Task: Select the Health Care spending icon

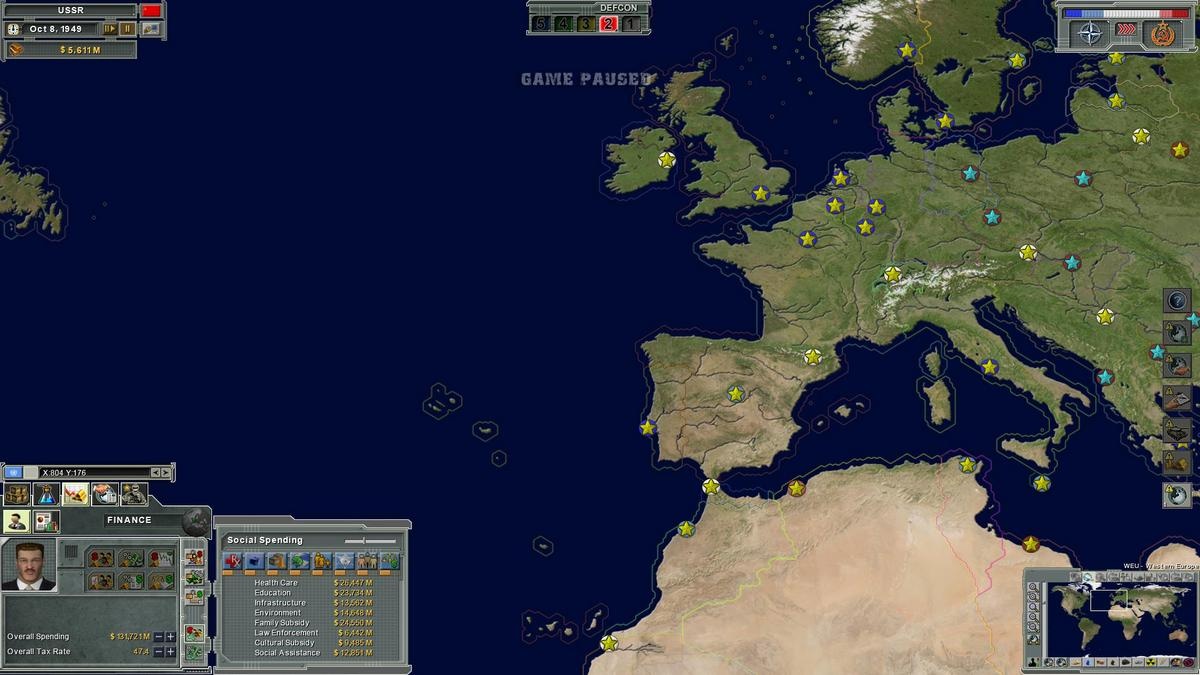Action: click(x=232, y=562)
